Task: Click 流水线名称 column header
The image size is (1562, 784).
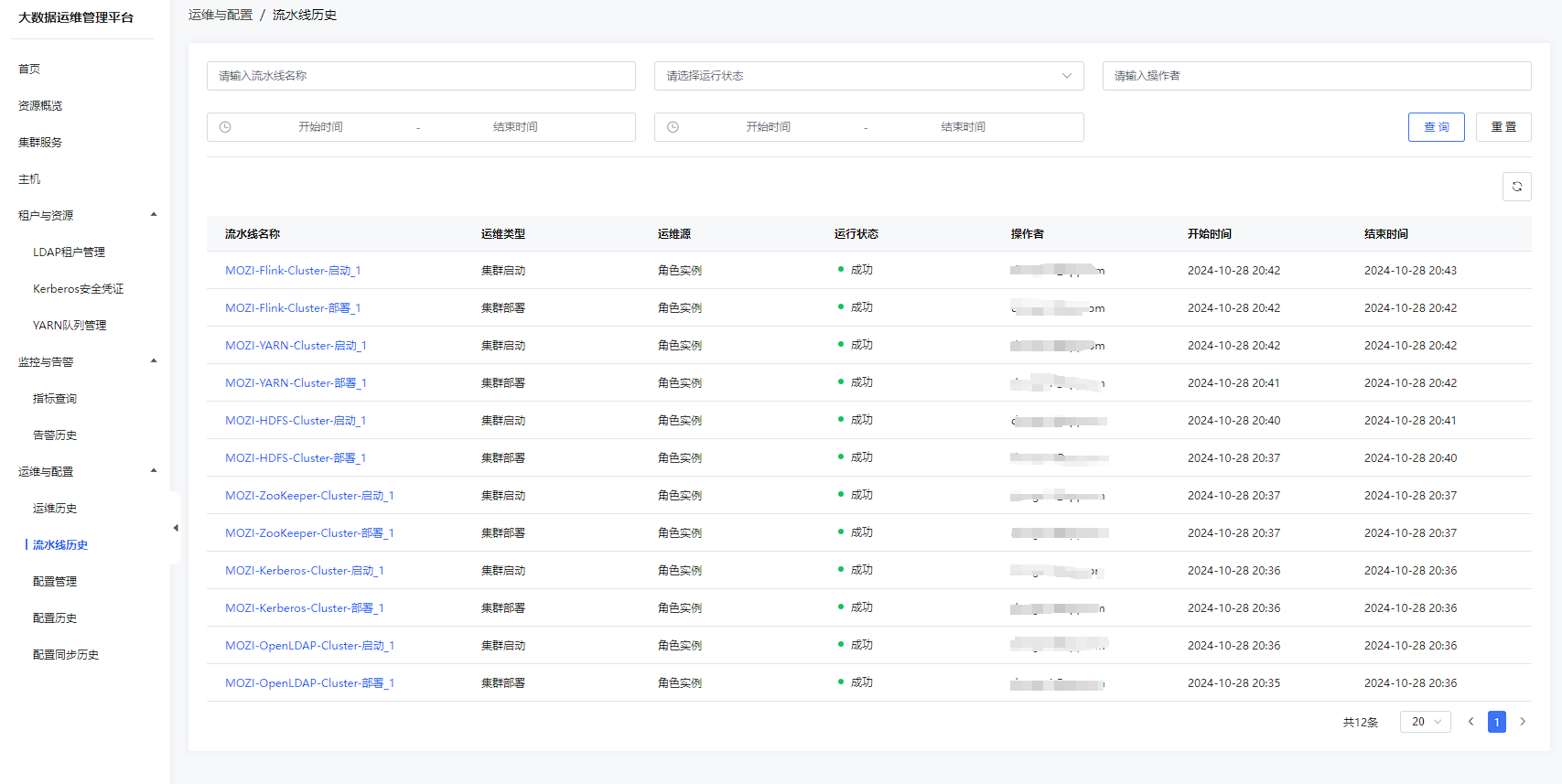Action: [253, 233]
